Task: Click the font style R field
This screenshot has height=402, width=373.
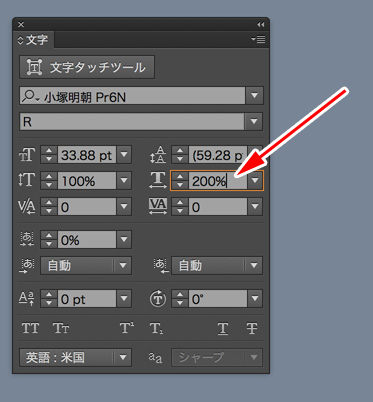Action: (132, 122)
